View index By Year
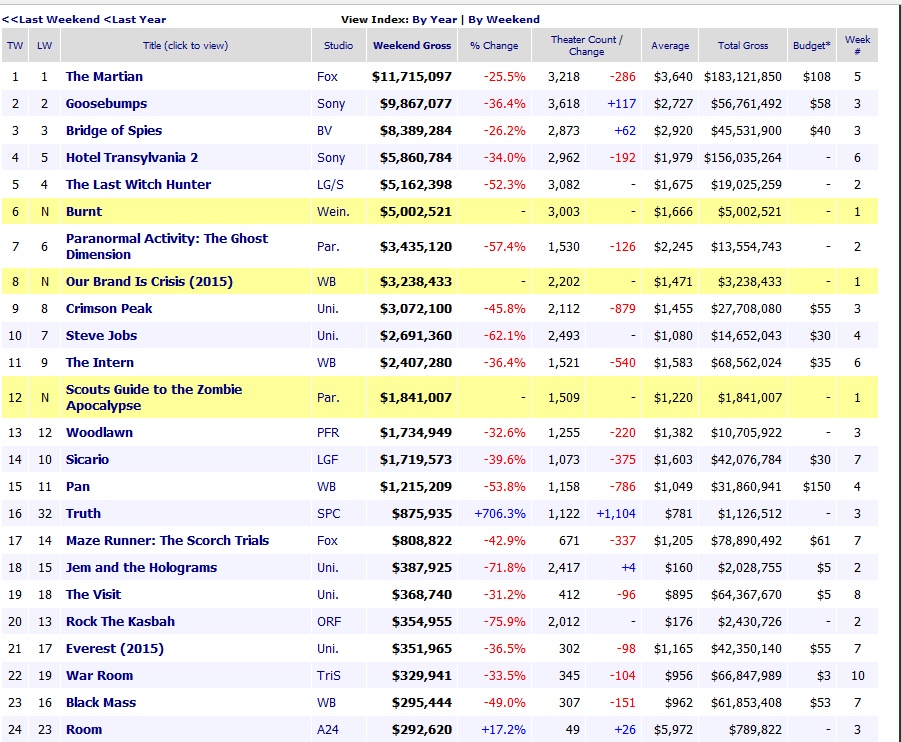This screenshot has height=742, width=902. [436, 19]
